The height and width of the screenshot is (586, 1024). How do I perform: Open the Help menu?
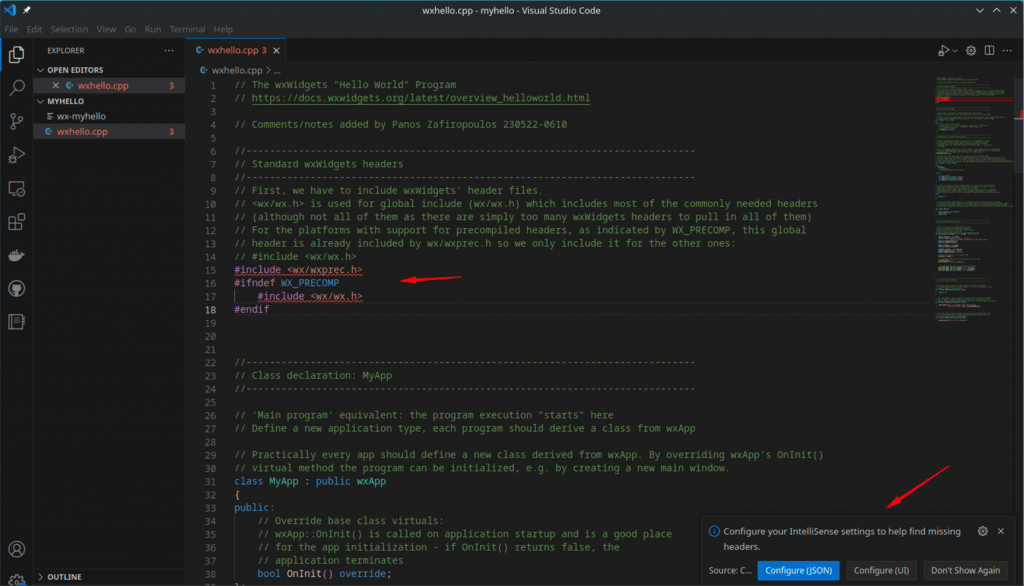coord(223,29)
